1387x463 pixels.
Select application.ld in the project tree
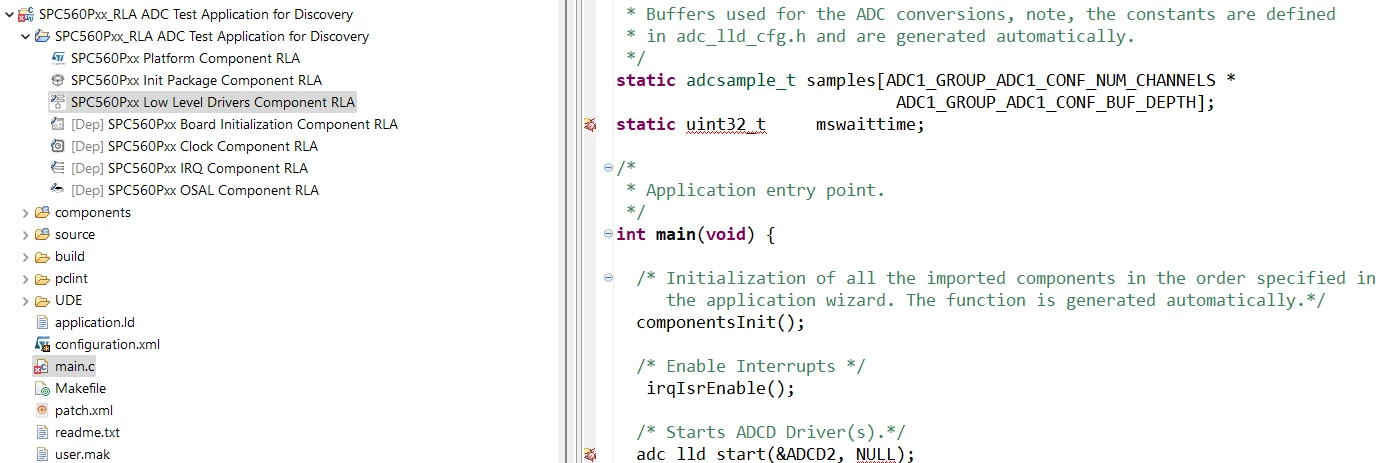[95, 322]
